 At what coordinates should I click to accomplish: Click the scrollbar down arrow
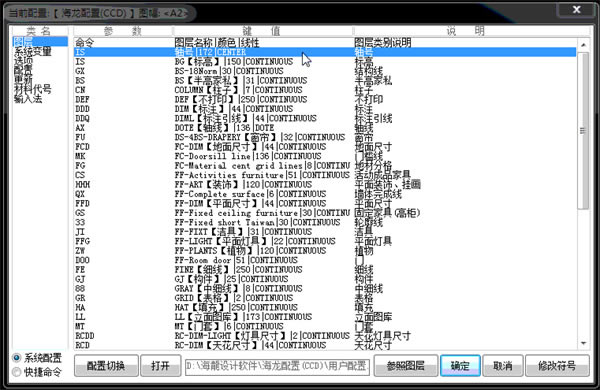583,343
